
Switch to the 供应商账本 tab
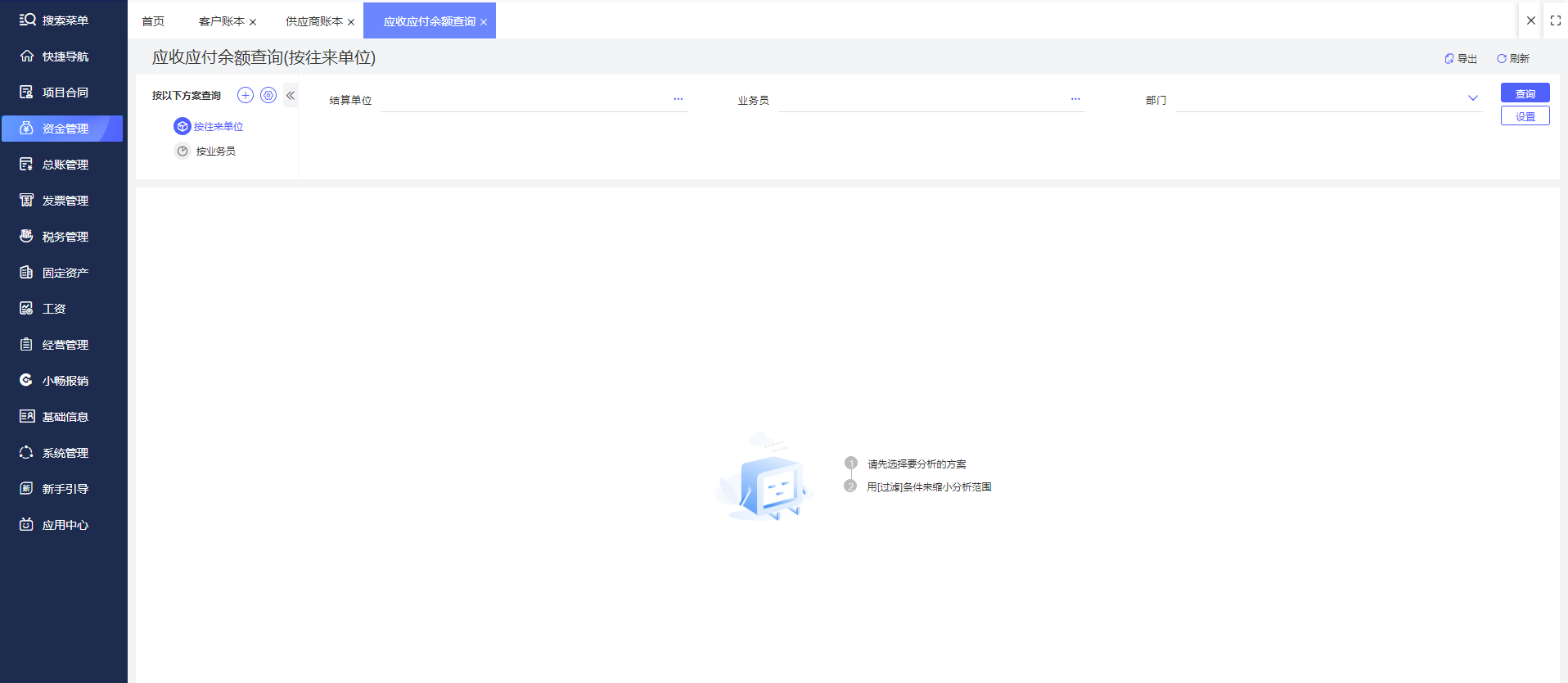pos(314,21)
